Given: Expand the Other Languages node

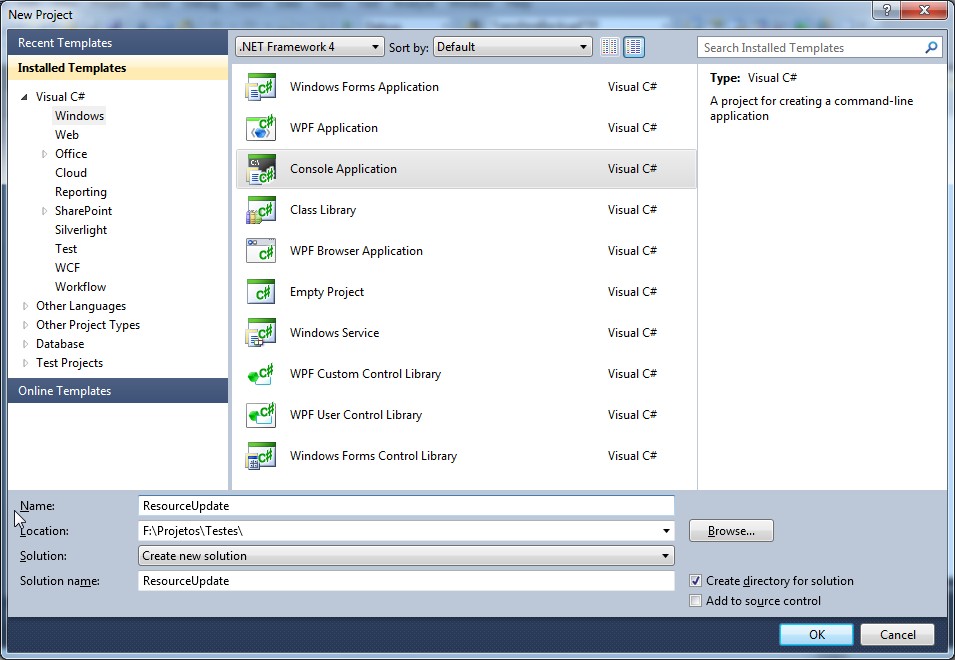Looking at the screenshot, I should coord(25,306).
